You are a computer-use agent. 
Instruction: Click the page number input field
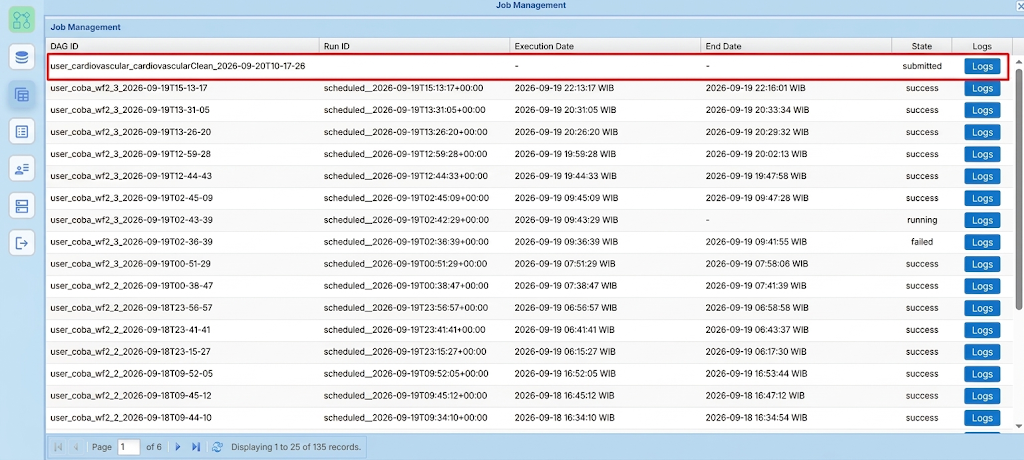pos(129,447)
